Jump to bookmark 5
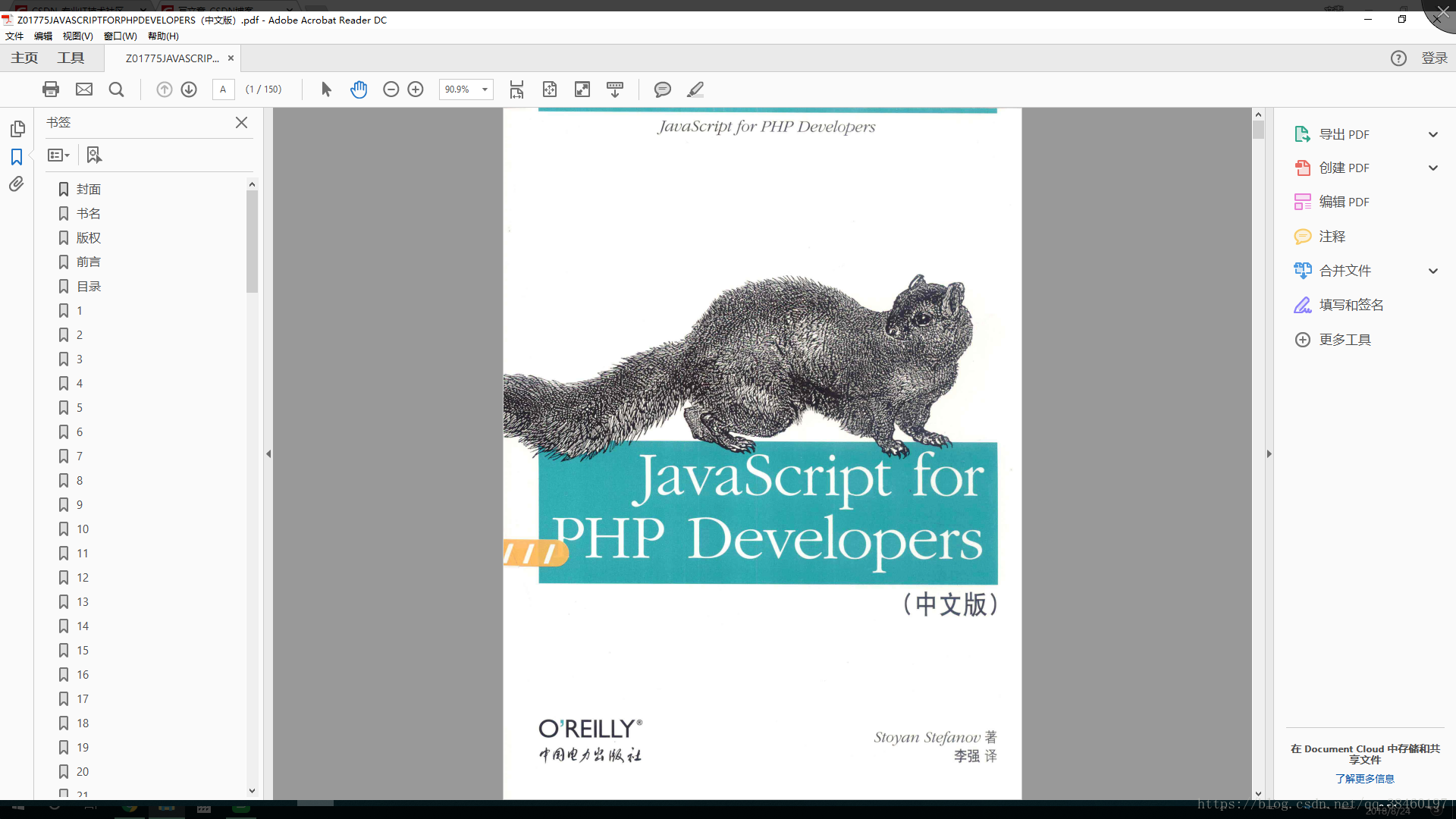The height and width of the screenshot is (819, 1456). (79, 408)
